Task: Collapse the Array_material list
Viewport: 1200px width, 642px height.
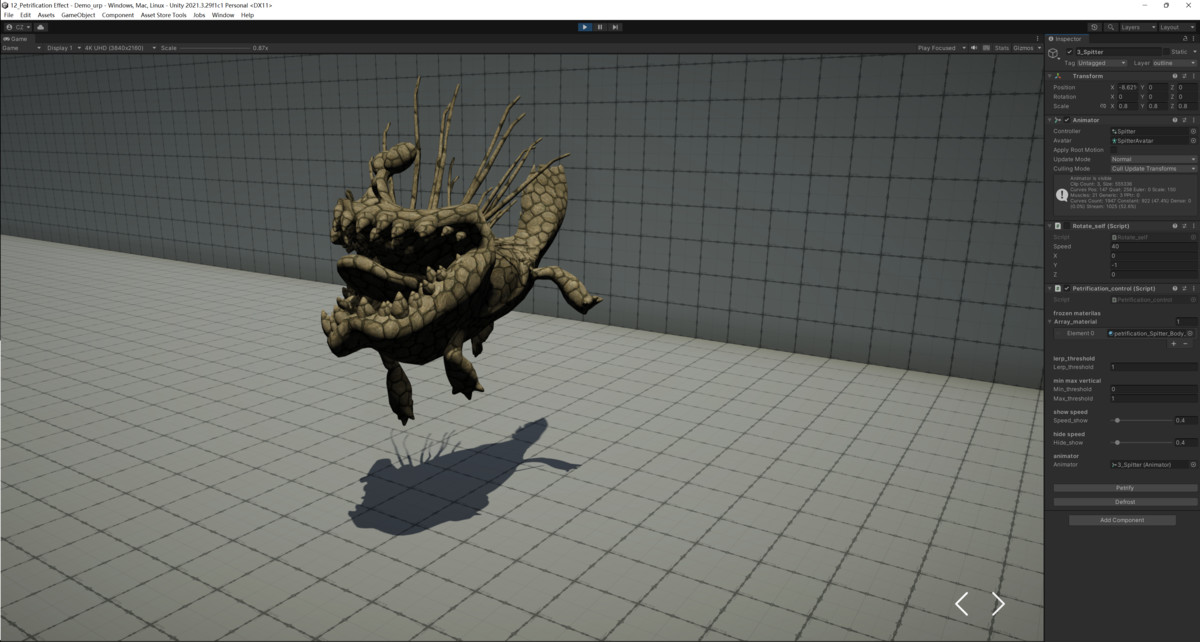Action: click(1049, 321)
